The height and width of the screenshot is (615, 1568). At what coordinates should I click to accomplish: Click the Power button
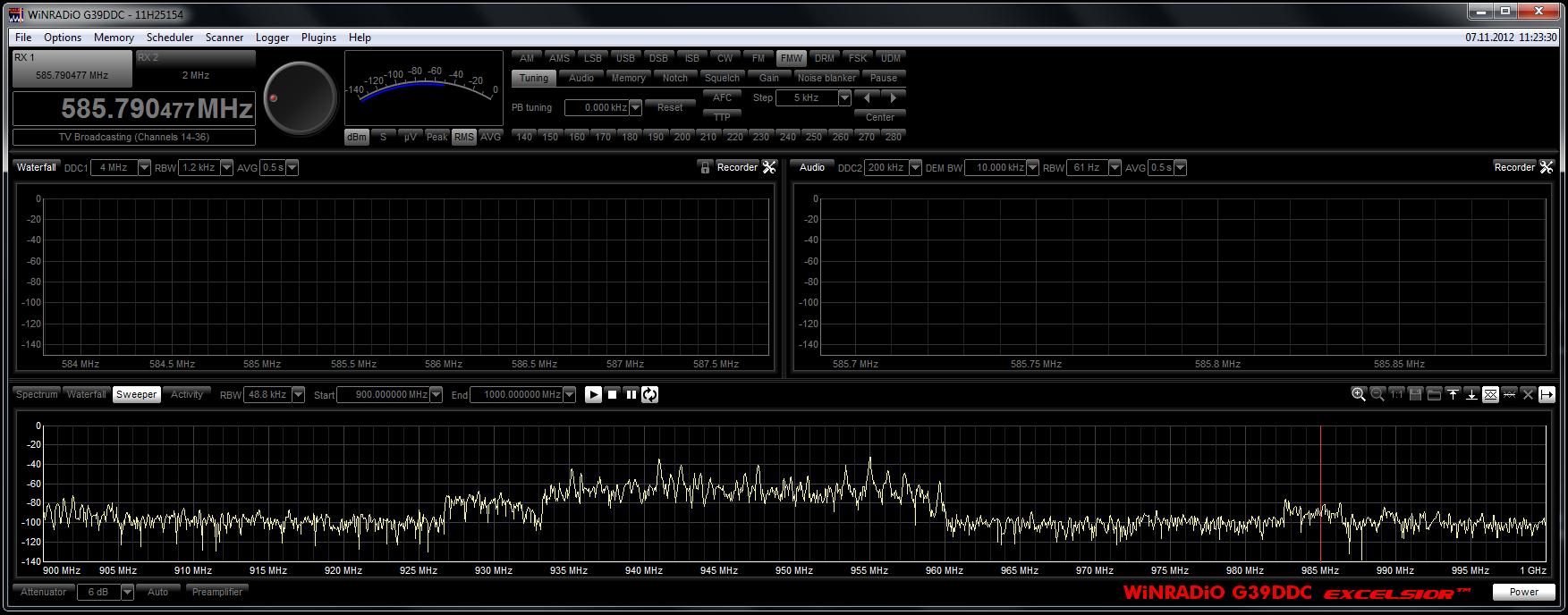[x=1524, y=592]
